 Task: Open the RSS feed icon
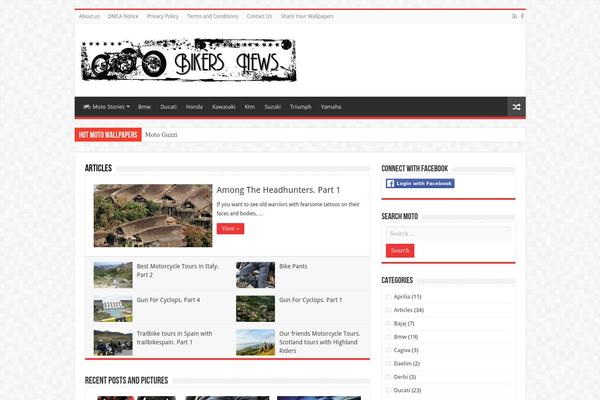point(514,16)
